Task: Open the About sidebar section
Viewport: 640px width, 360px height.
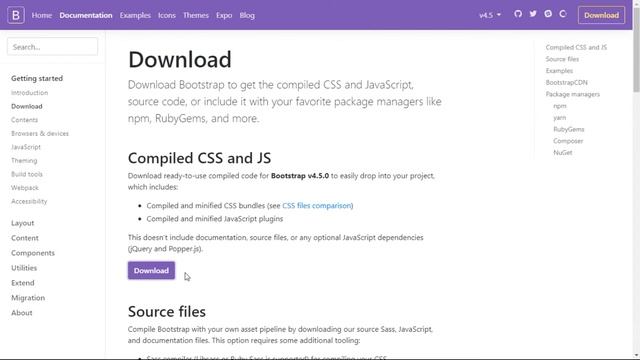Action: point(22,313)
